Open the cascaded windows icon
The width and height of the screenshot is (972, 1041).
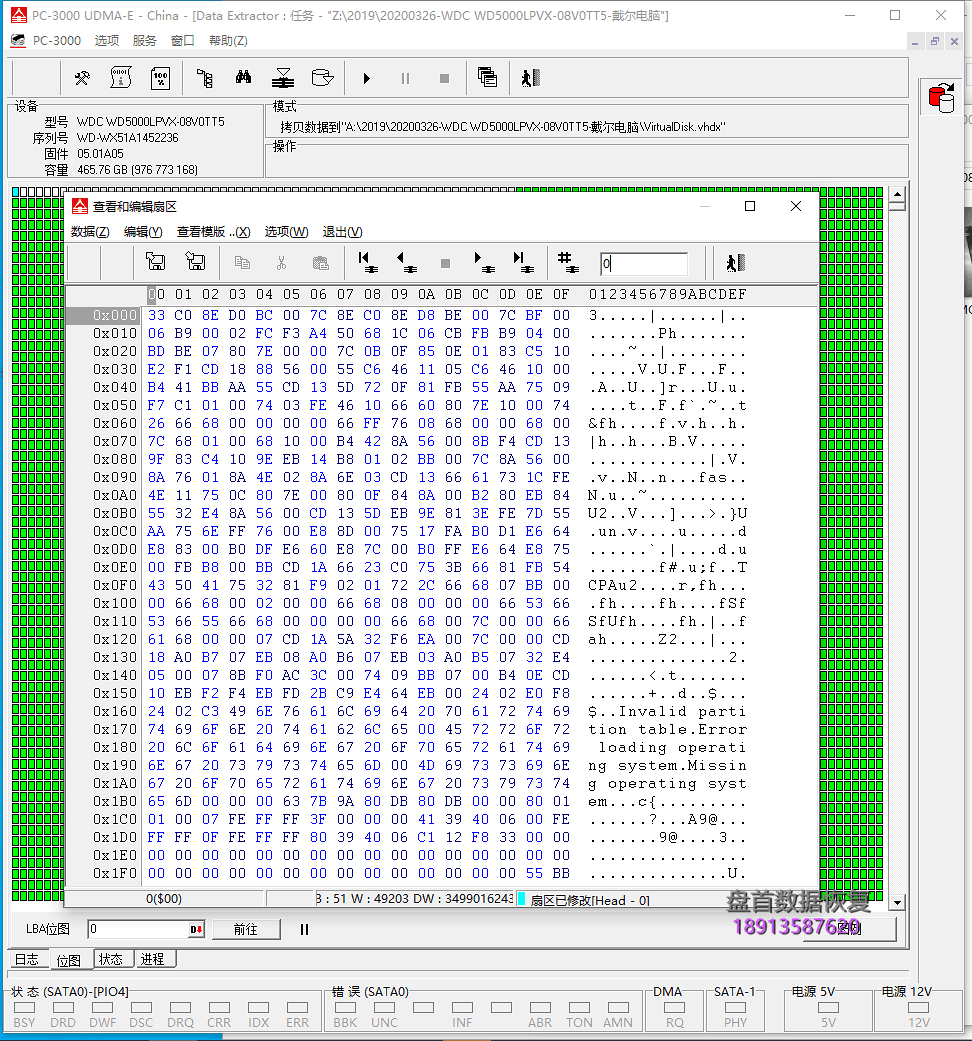(x=487, y=78)
